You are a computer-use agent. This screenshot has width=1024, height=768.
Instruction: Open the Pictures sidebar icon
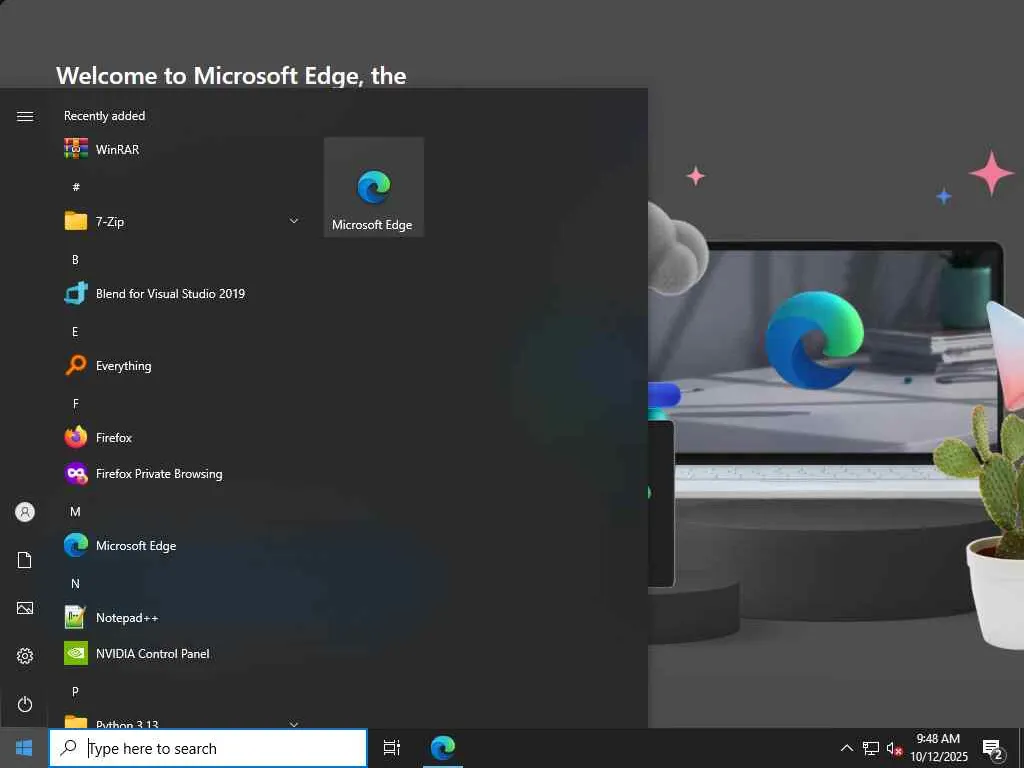25,608
